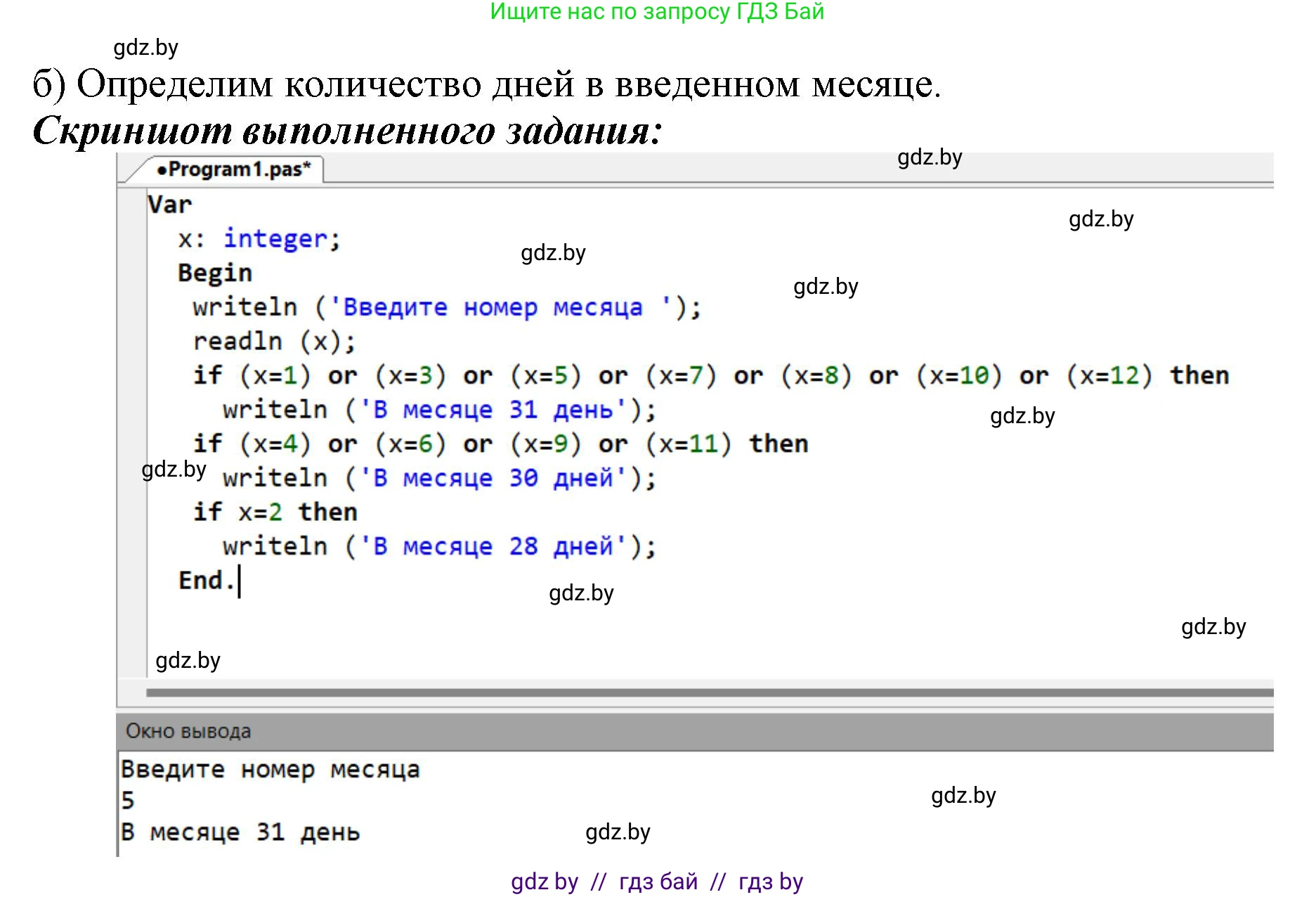
Task: Click the 'В месяце 28 дней' writeln line
Action: (439, 546)
